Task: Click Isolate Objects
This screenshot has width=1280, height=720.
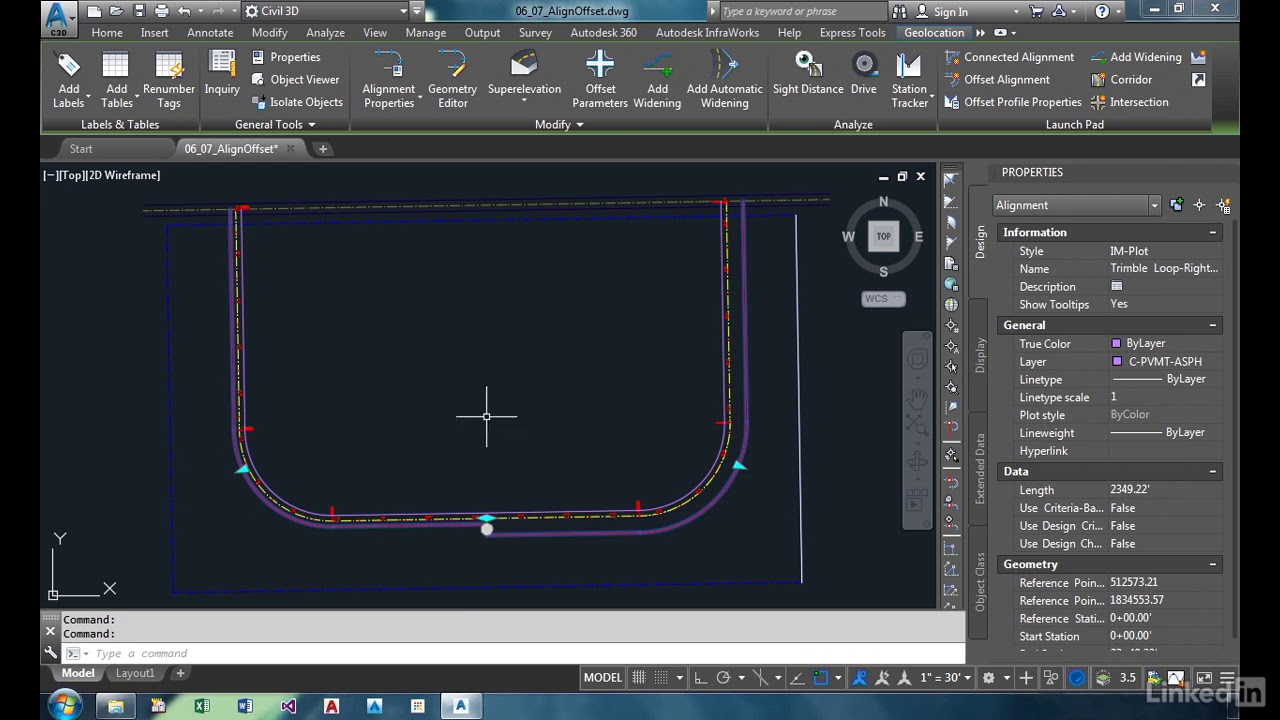Action: [297, 102]
